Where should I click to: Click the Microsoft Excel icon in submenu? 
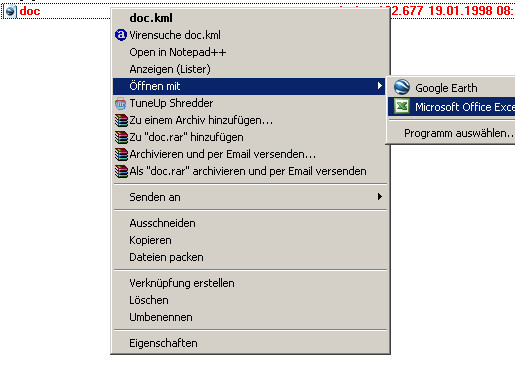click(x=402, y=107)
